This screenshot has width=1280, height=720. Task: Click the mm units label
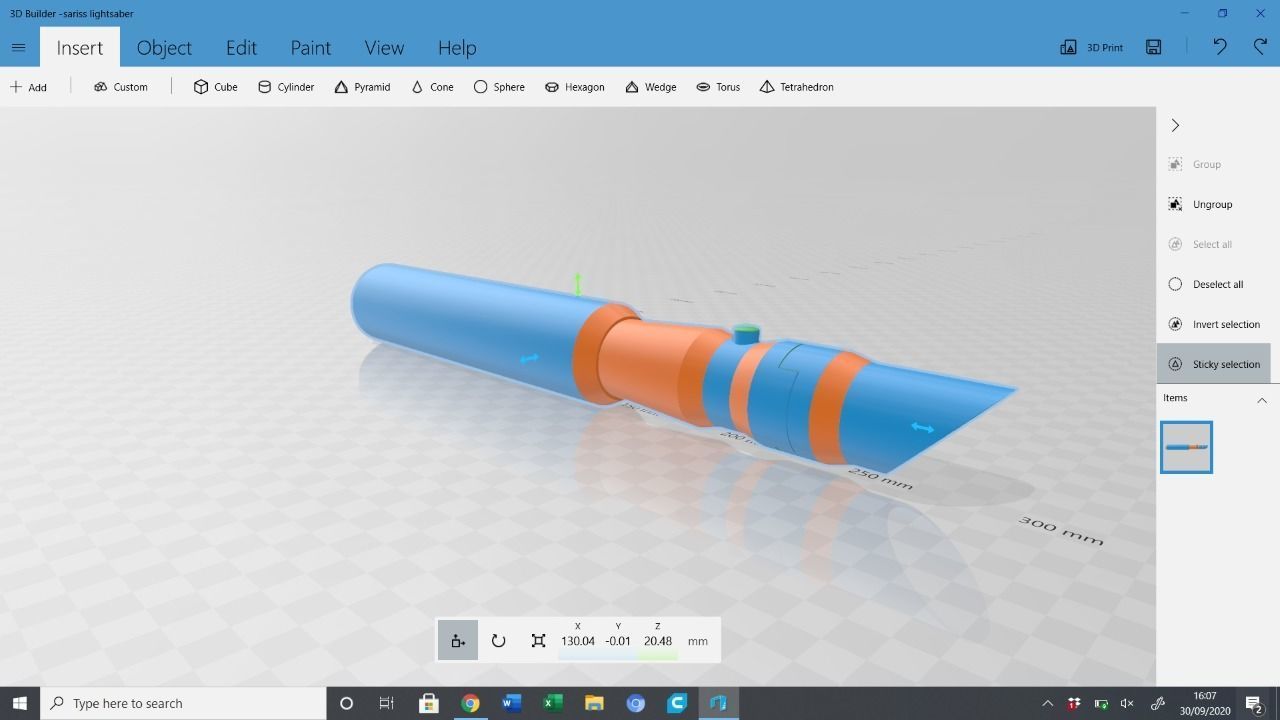(x=698, y=641)
